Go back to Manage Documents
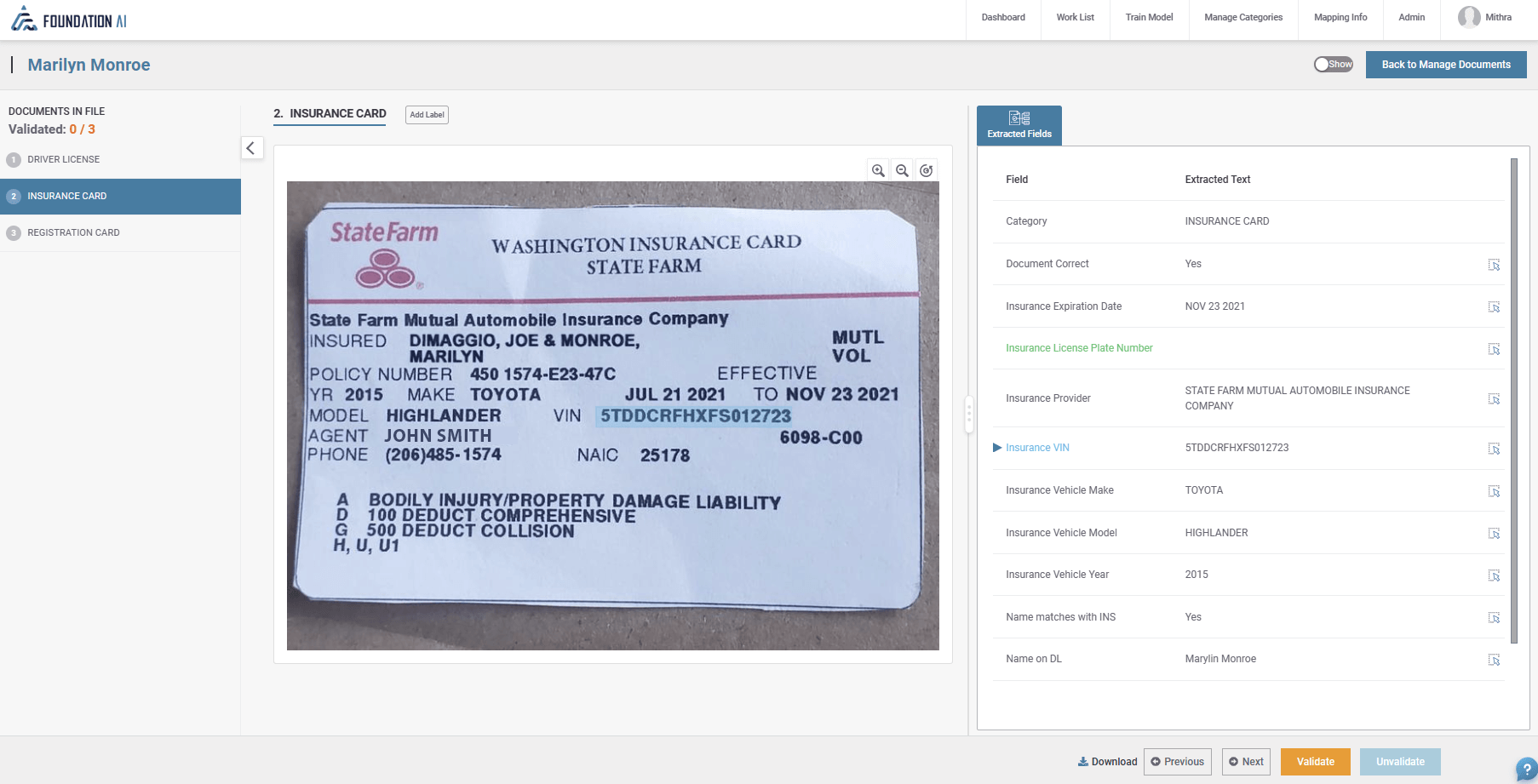This screenshot has height=784, width=1538. (1446, 65)
